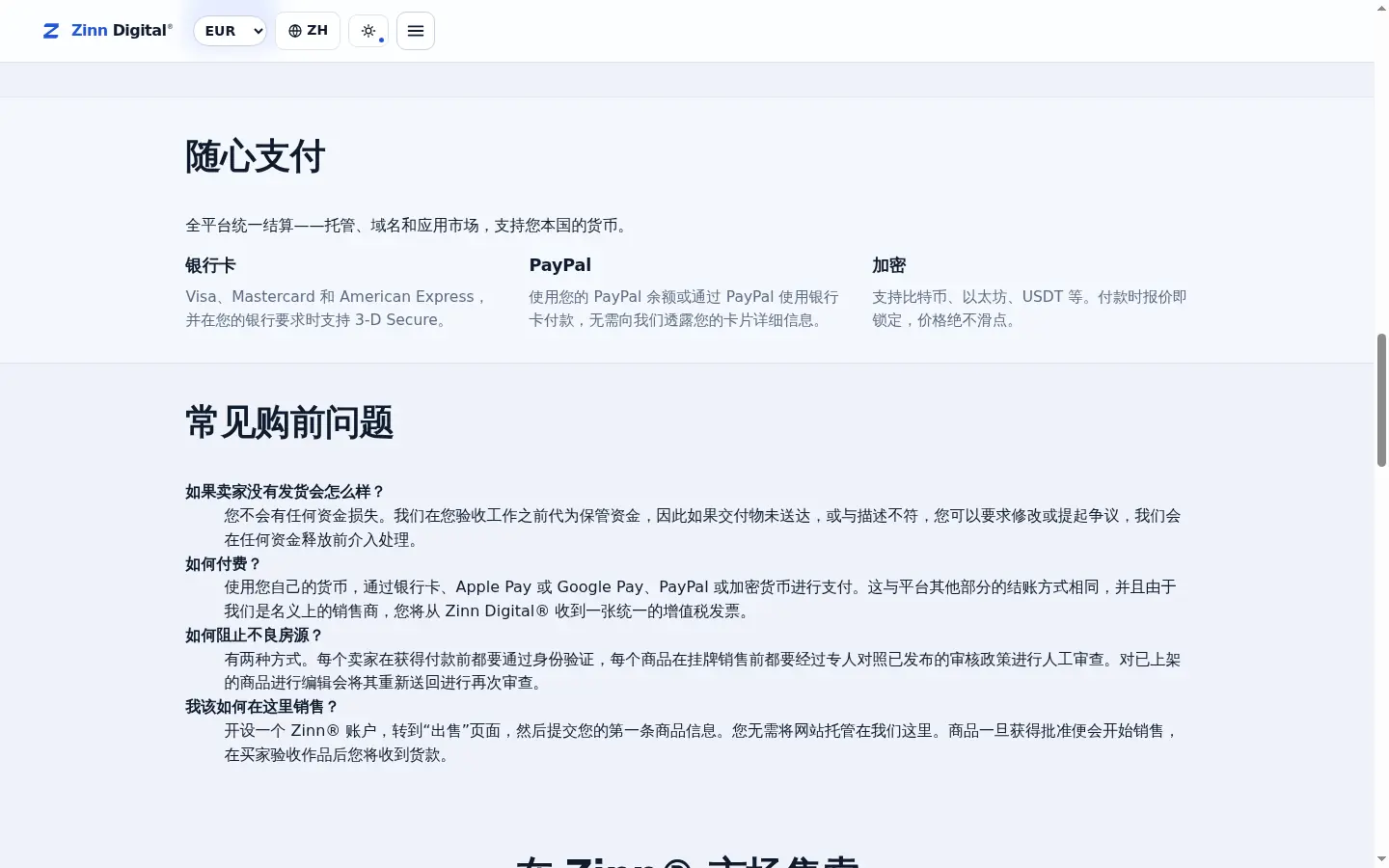Click the PayPal payment heading
This screenshot has width=1389, height=868.
559,265
